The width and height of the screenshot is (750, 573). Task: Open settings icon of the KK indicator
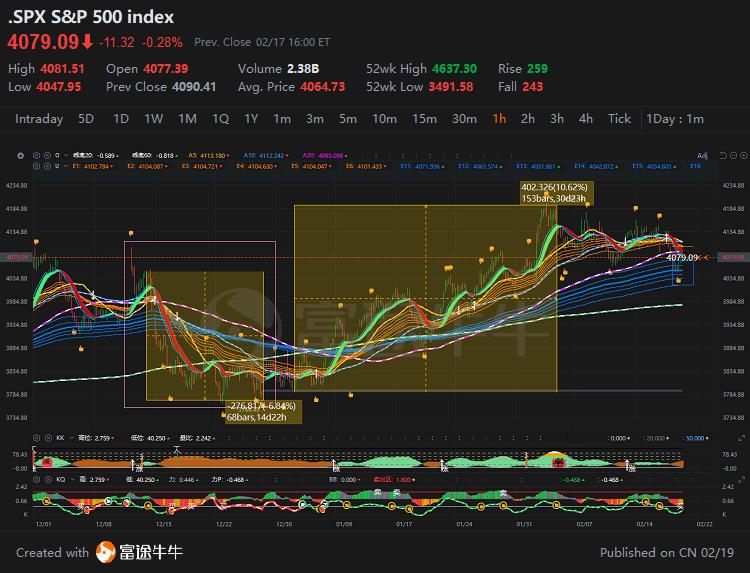point(37,438)
